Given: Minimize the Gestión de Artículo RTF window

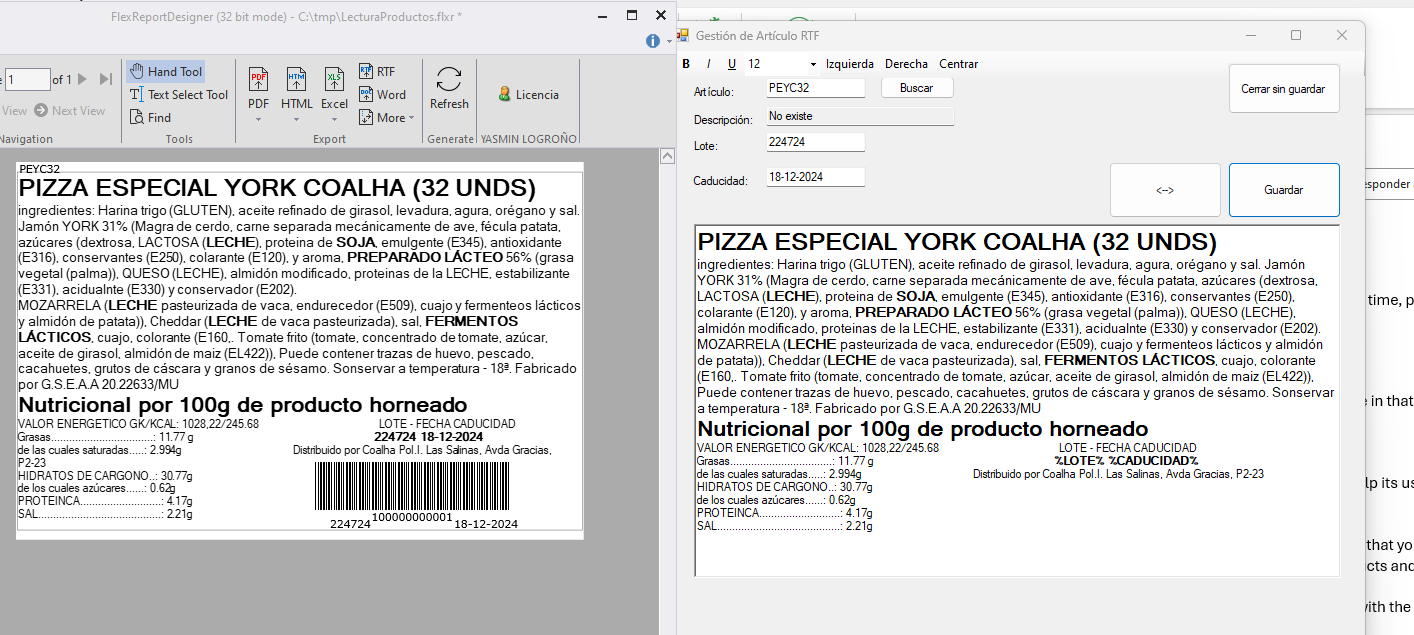Looking at the screenshot, I should point(1250,35).
